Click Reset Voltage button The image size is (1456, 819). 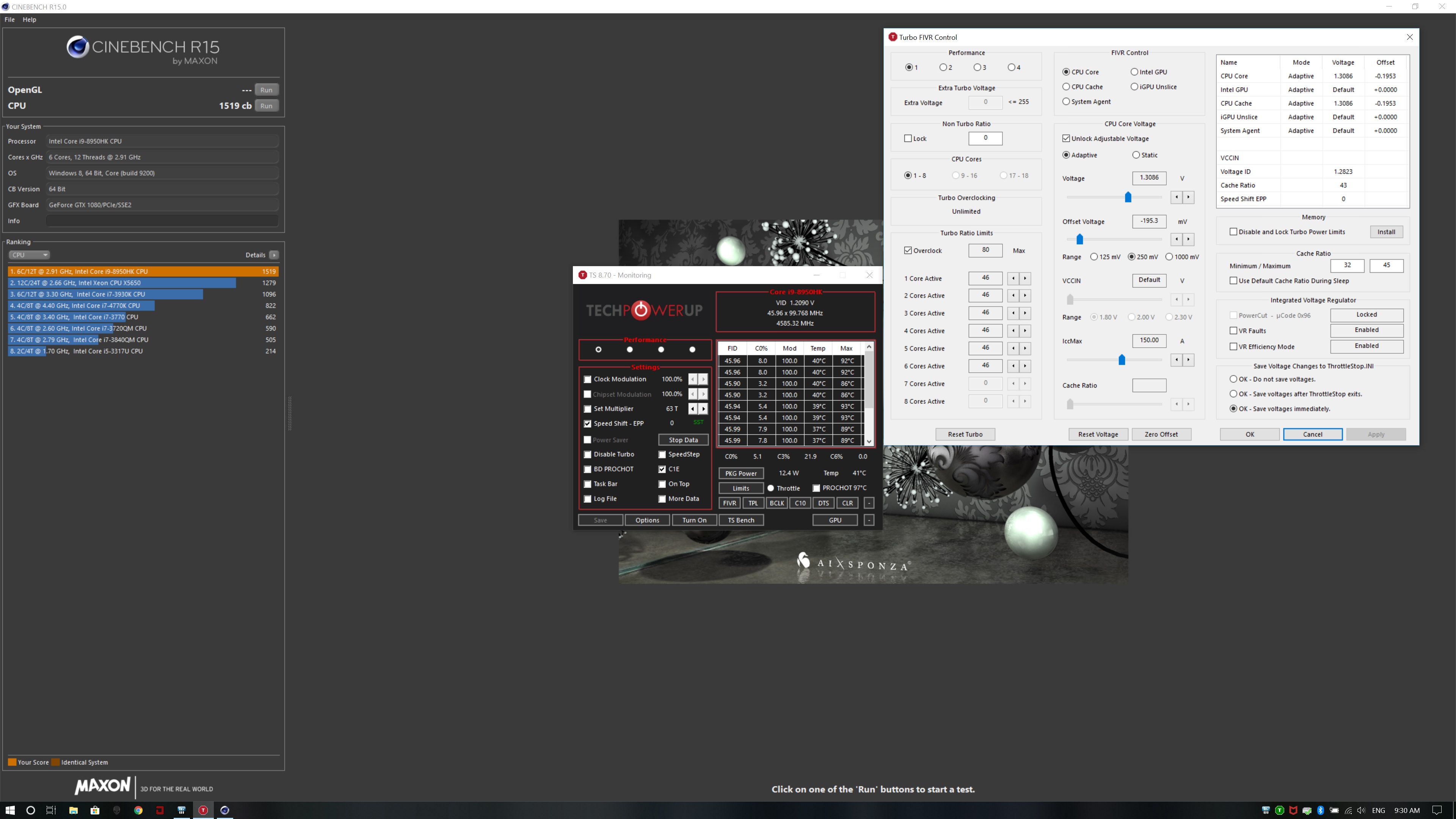coord(1098,434)
